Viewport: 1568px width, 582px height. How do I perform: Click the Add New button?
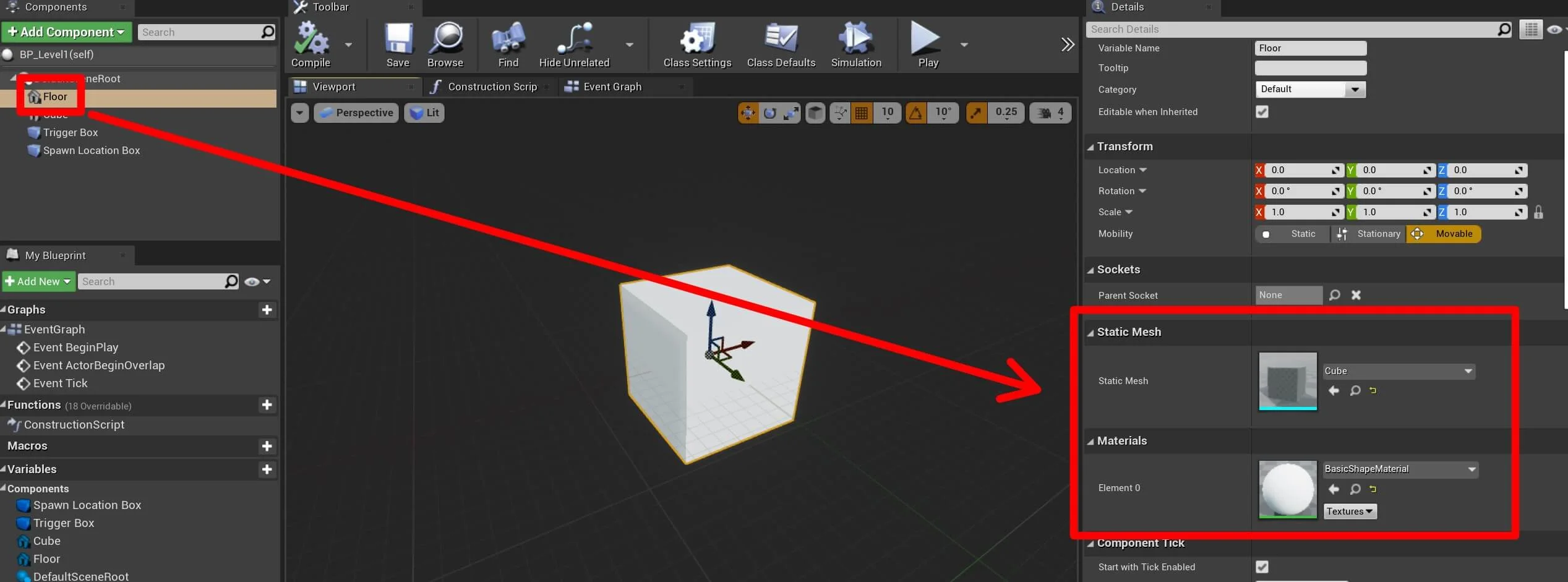[x=38, y=281]
